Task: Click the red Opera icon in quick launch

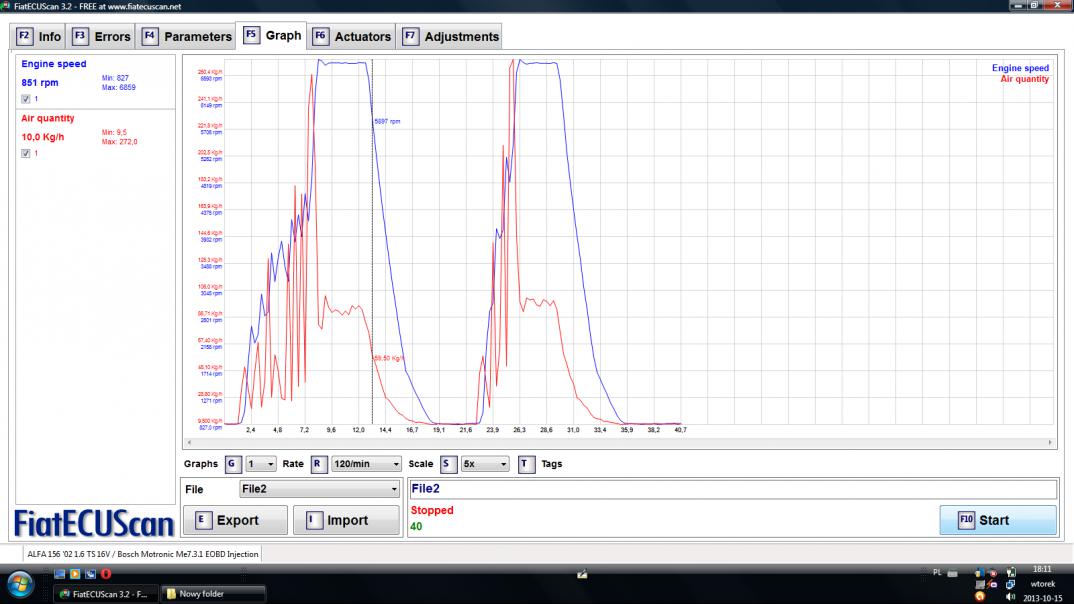Action: 105,574
